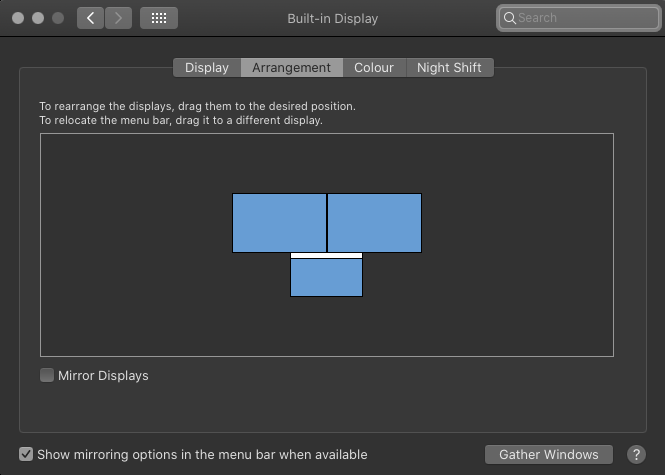Go back to the previous preference pane

90,18
